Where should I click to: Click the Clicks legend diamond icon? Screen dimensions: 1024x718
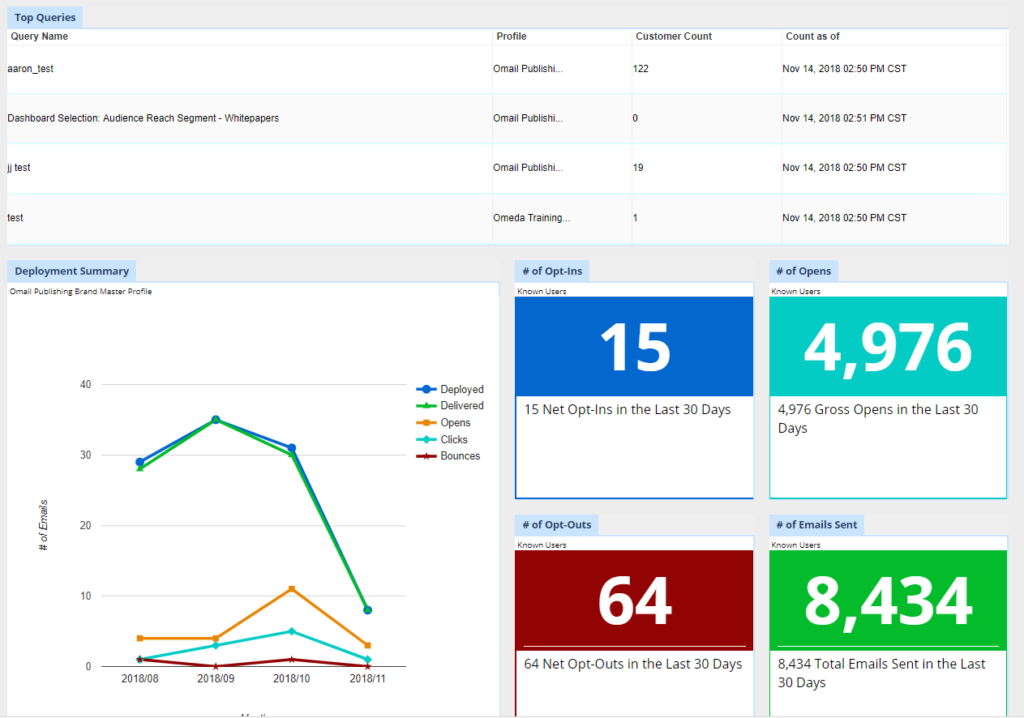pos(427,439)
